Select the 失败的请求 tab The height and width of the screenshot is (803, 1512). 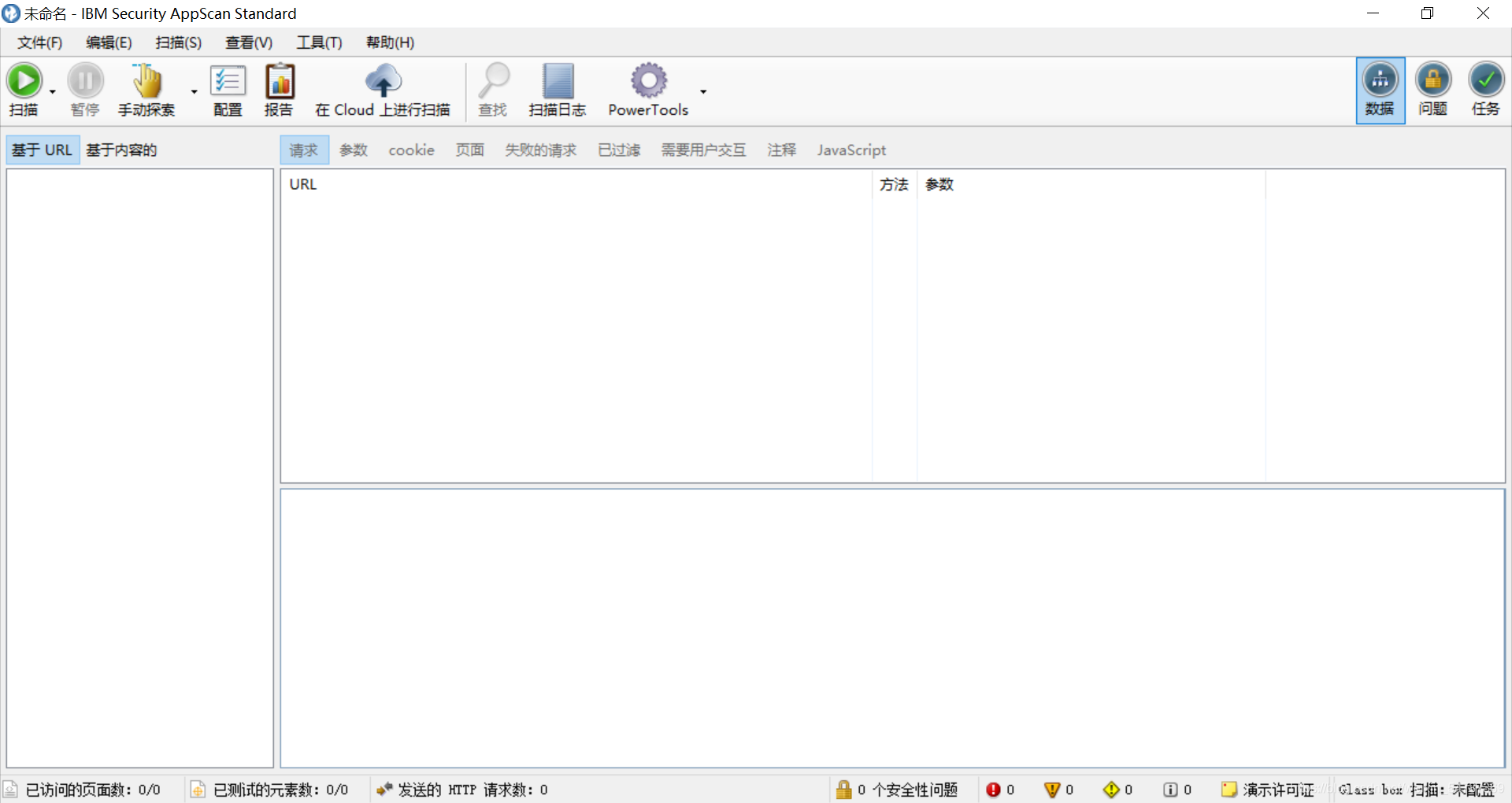click(541, 150)
